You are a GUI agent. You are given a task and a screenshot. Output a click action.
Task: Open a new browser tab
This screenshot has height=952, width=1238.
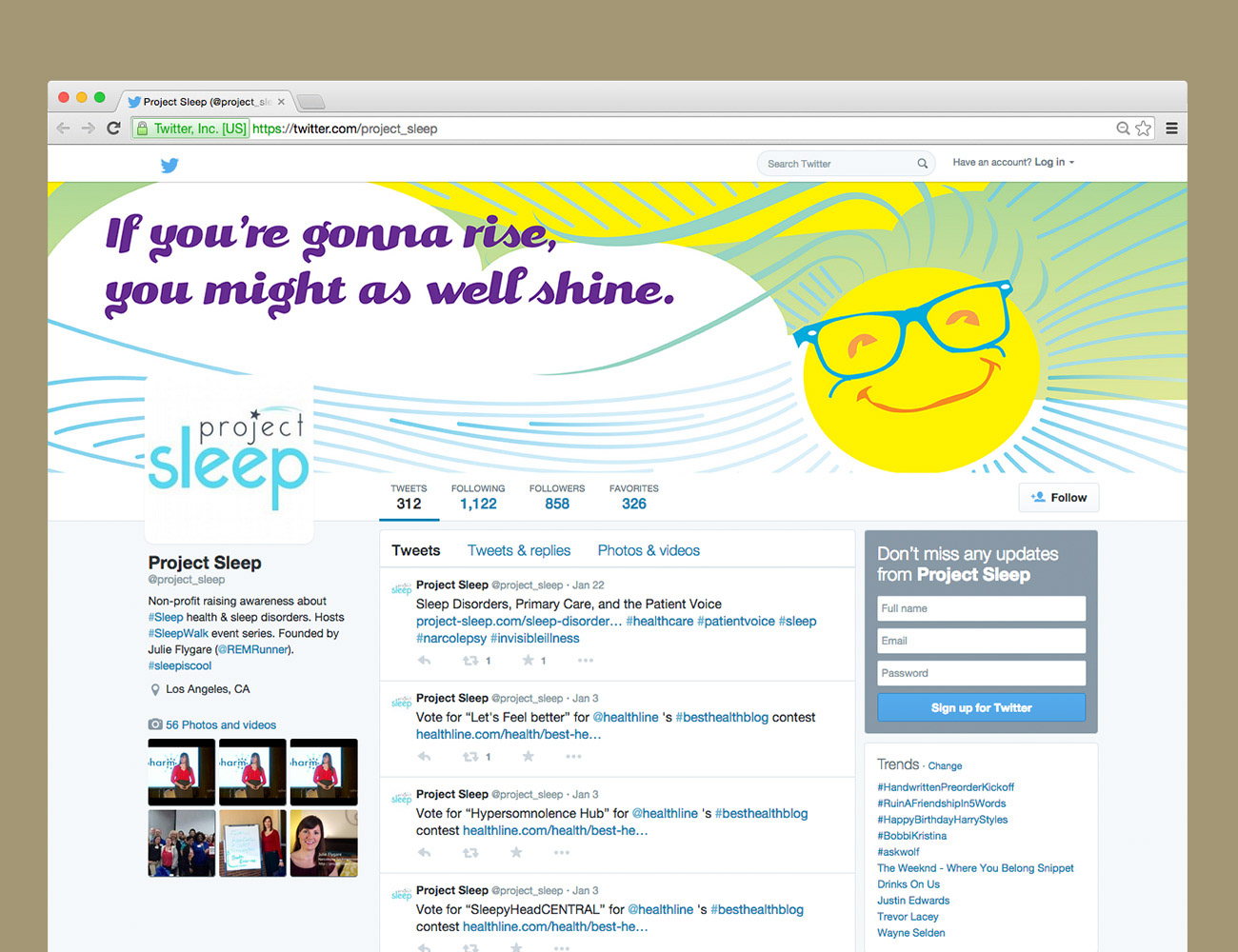pos(310,102)
